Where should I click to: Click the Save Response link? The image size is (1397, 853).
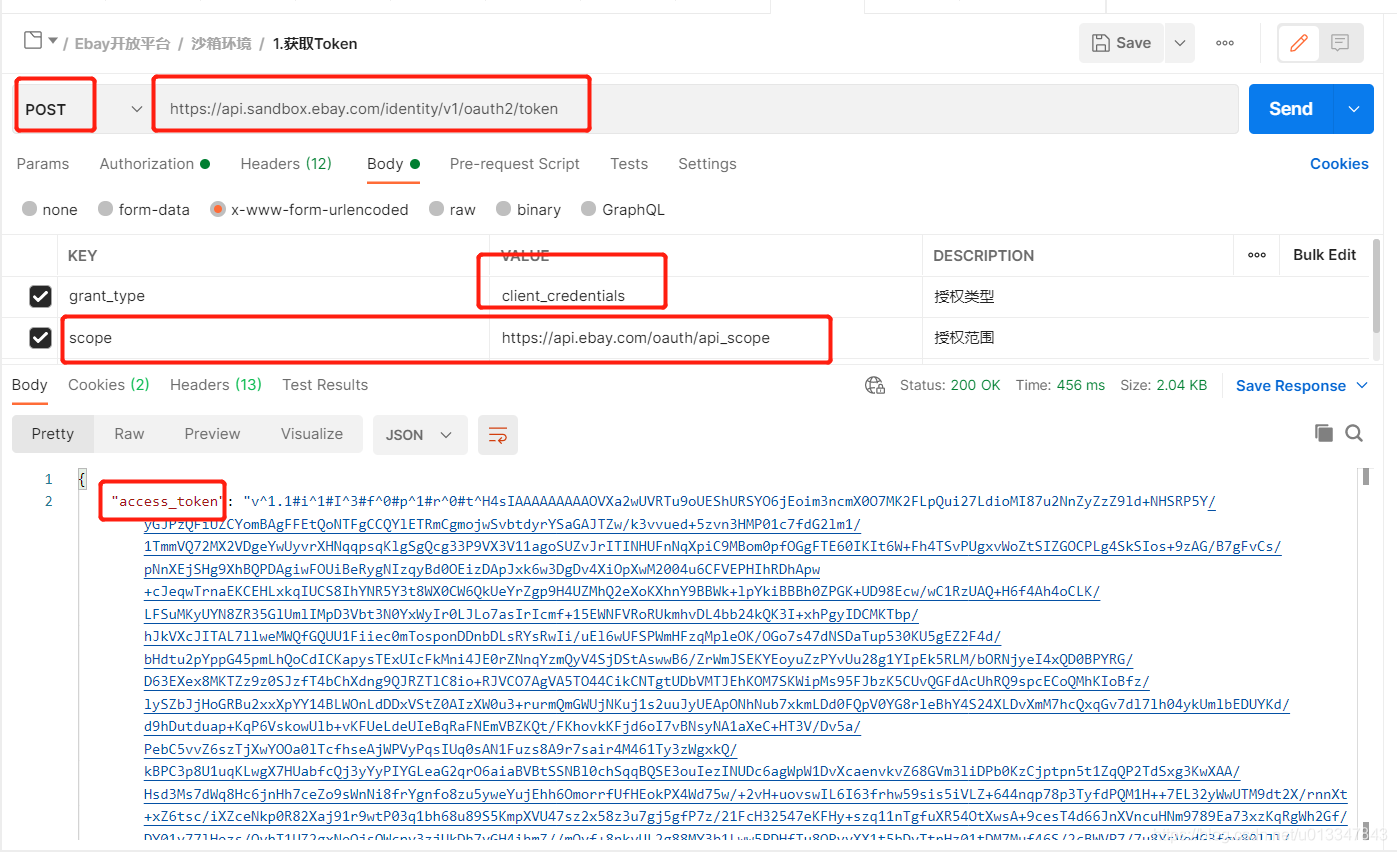[x=1291, y=386]
